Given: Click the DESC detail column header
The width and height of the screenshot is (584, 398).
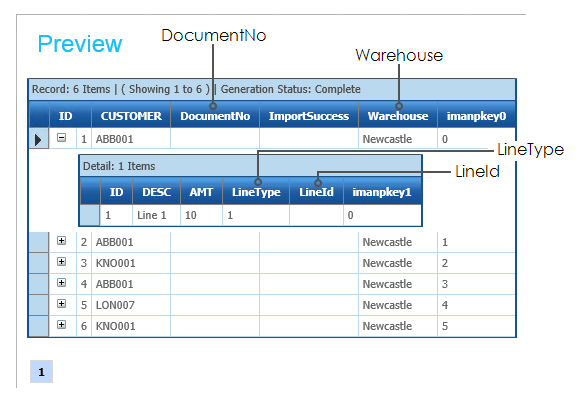Looking at the screenshot, I should (x=156, y=192).
